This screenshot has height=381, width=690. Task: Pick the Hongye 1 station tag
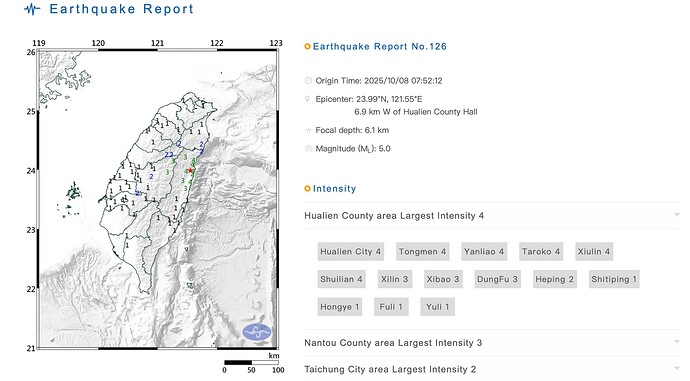click(x=339, y=307)
